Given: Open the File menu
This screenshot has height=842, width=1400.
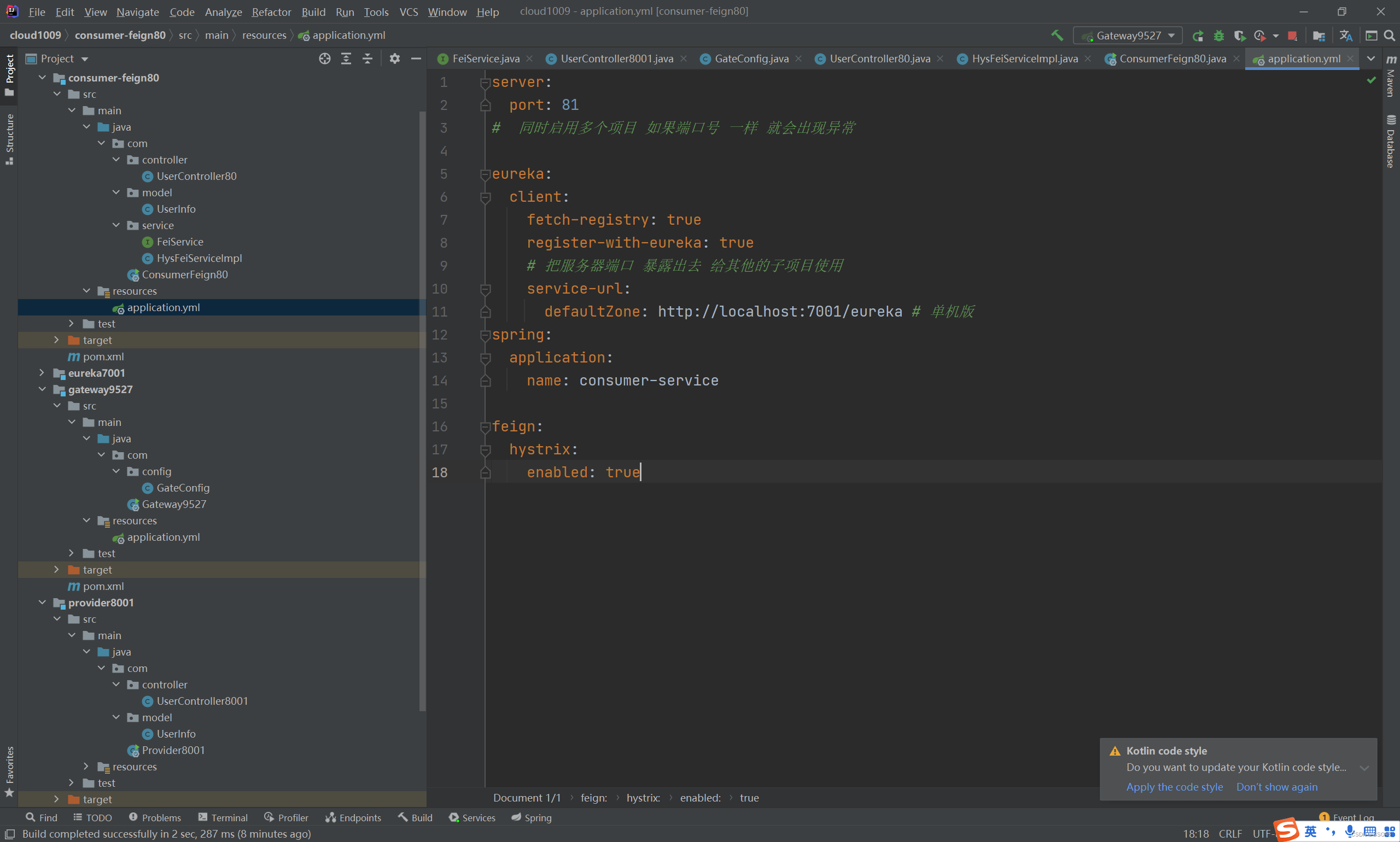Looking at the screenshot, I should [36, 11].
